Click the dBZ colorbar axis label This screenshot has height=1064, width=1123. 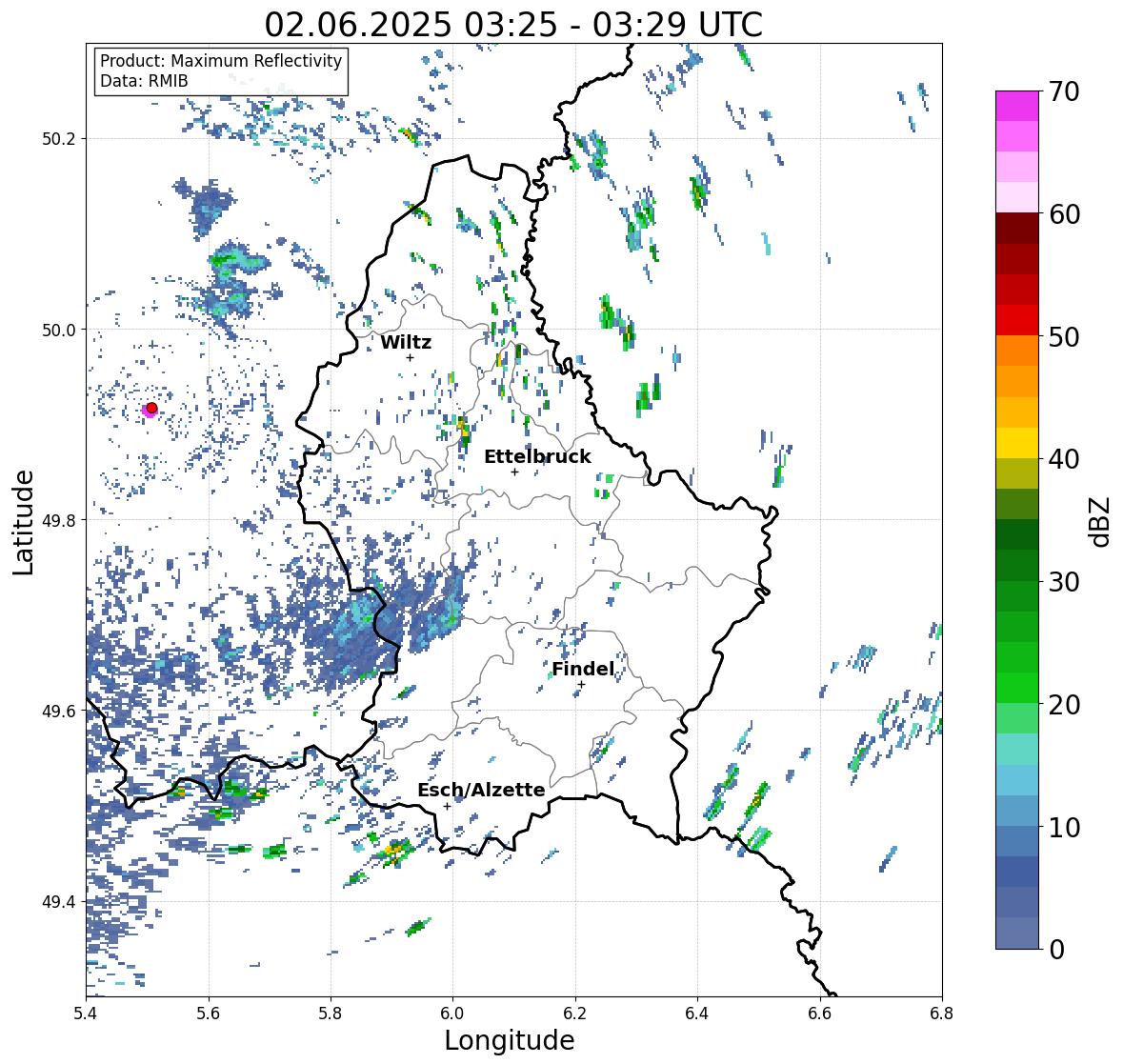pos(1101,522)
